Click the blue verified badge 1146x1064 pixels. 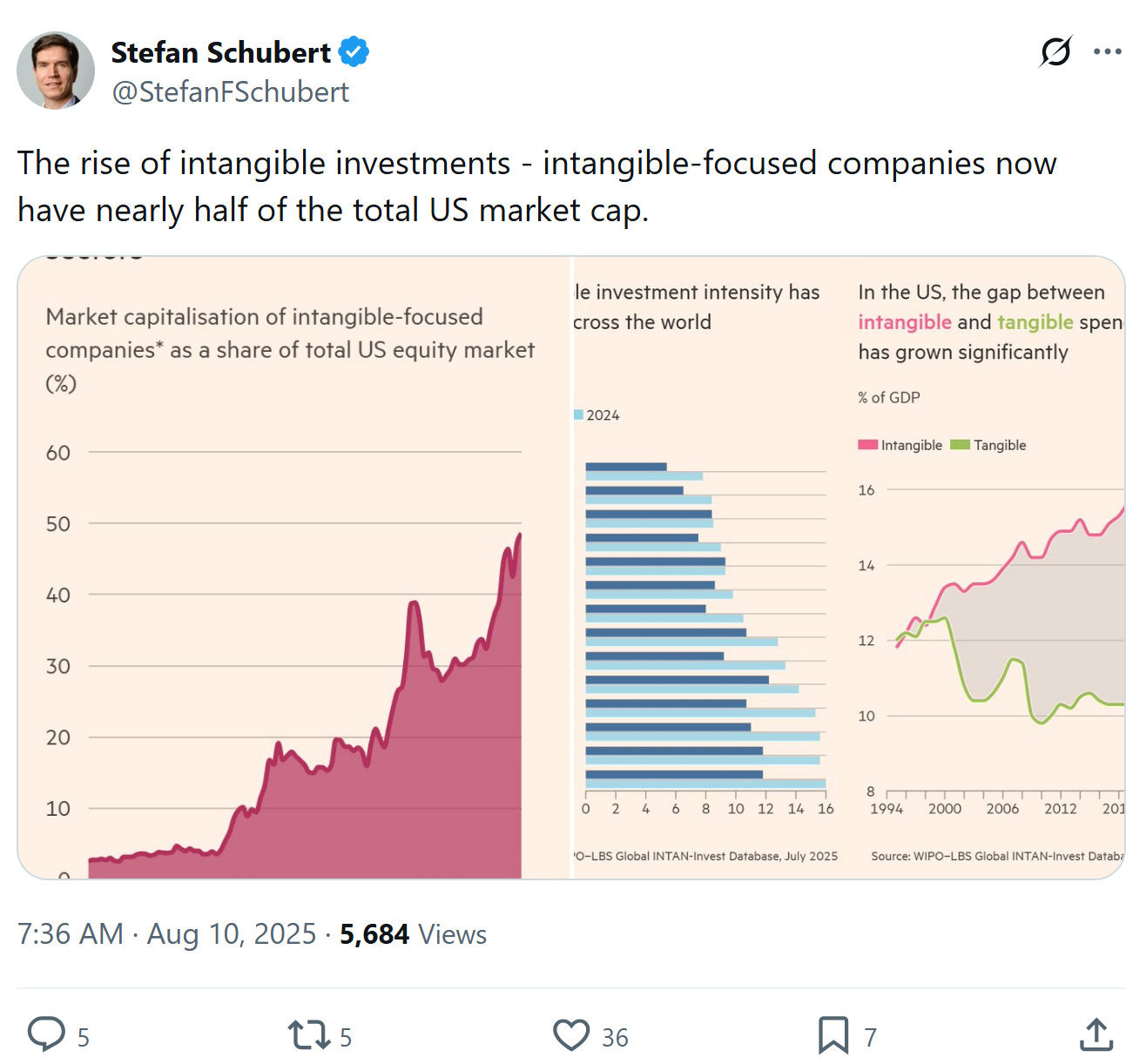click(354, 52)
